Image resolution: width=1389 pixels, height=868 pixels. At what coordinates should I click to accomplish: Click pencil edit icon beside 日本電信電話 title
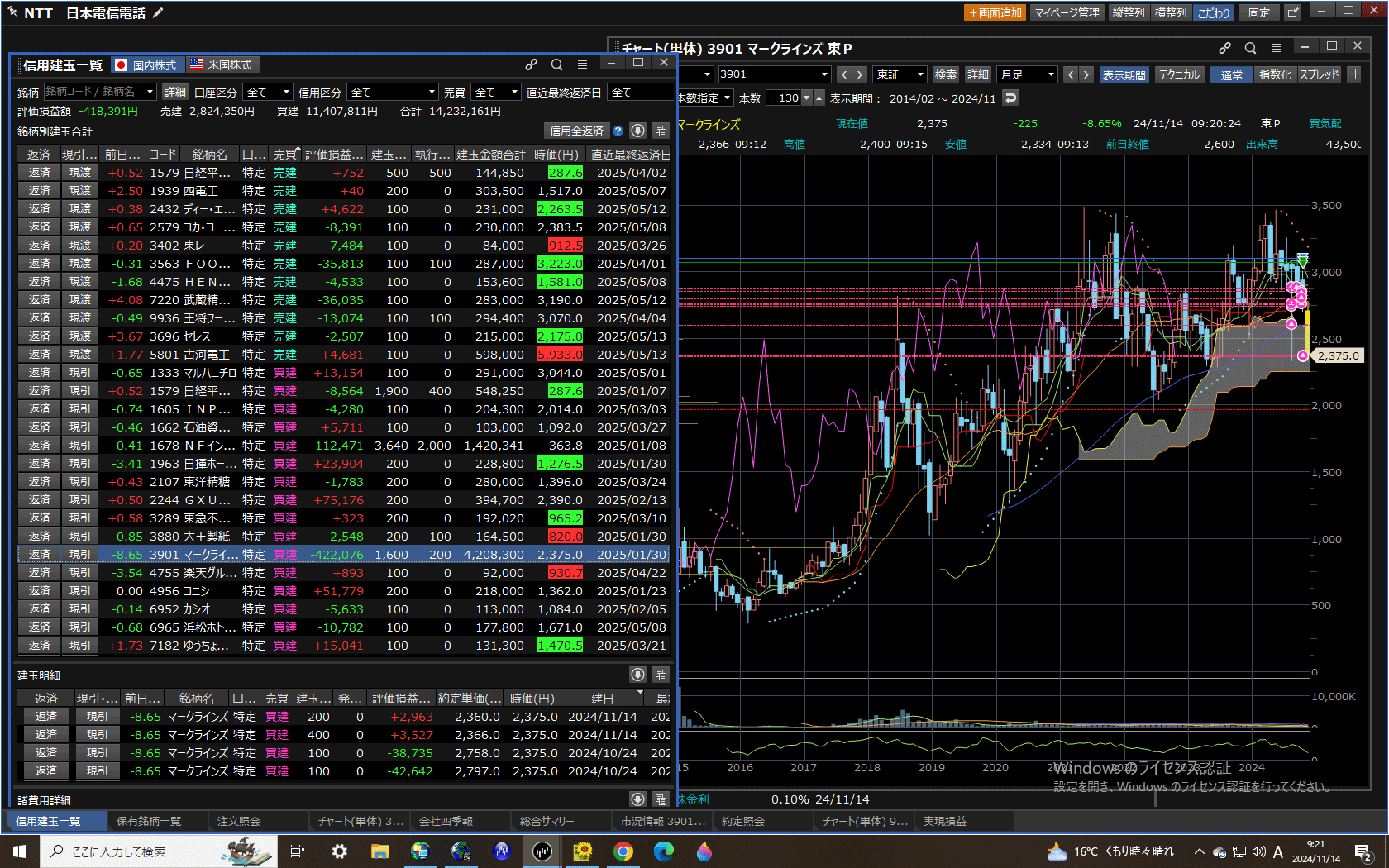click(158, 12)
